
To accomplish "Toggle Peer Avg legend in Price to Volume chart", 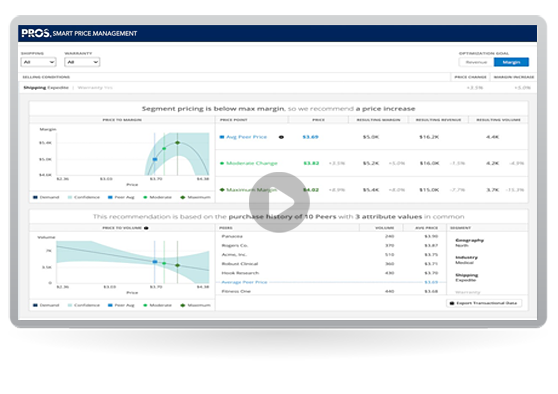I will 121,305.
